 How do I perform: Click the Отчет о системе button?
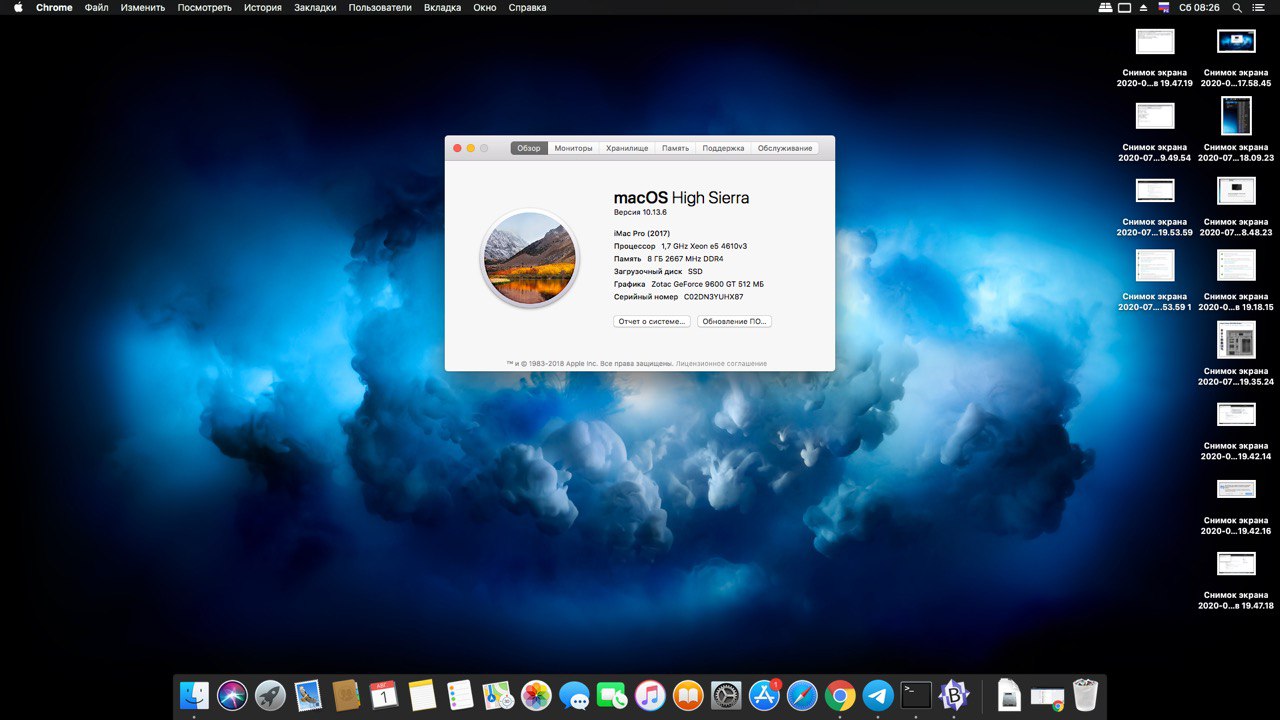click(x=652, y=321)
